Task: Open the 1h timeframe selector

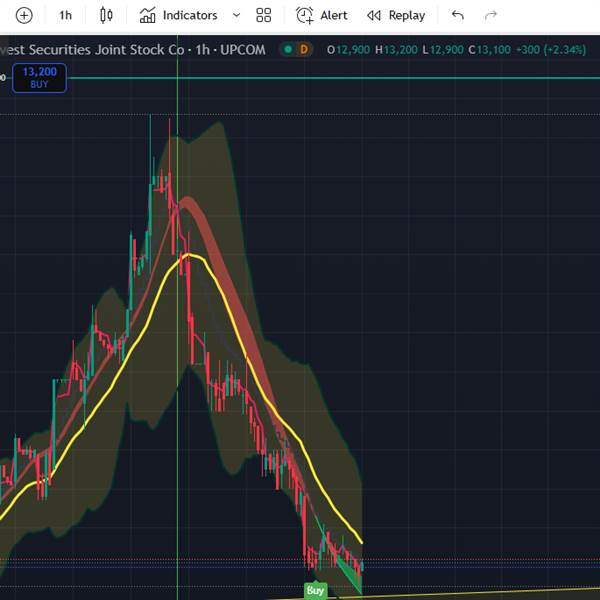Action: click(x=65, y=16)
